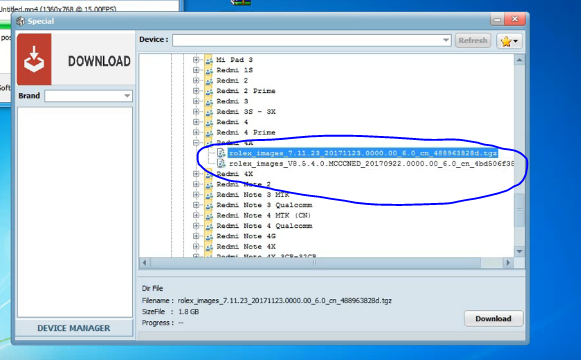Screen dimensions: 581x360
Task: Click the Special window title bar icon
Action: click(x=20, y=21)
